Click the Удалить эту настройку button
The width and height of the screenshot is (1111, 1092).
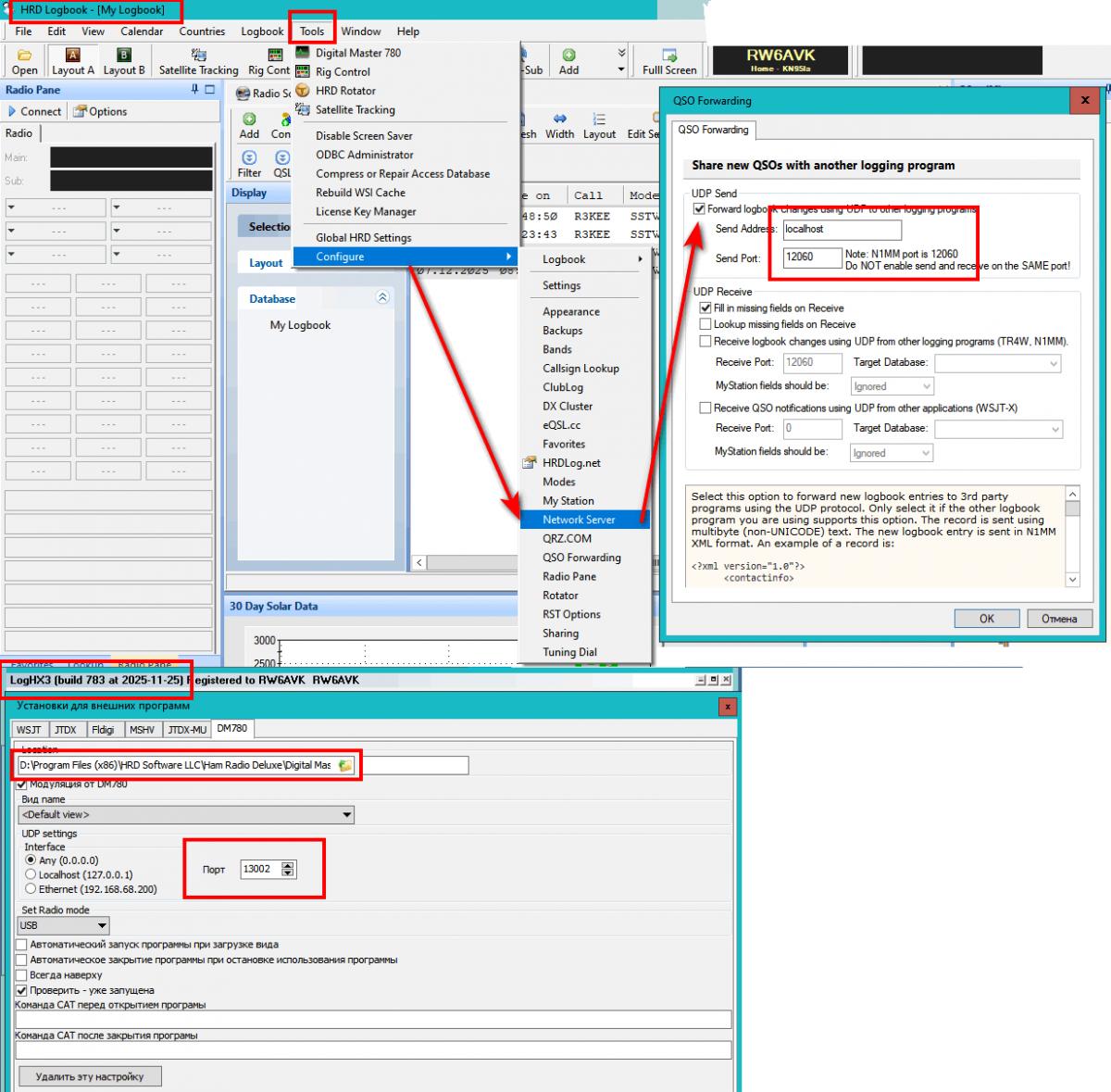click(x=90, y=1076)
